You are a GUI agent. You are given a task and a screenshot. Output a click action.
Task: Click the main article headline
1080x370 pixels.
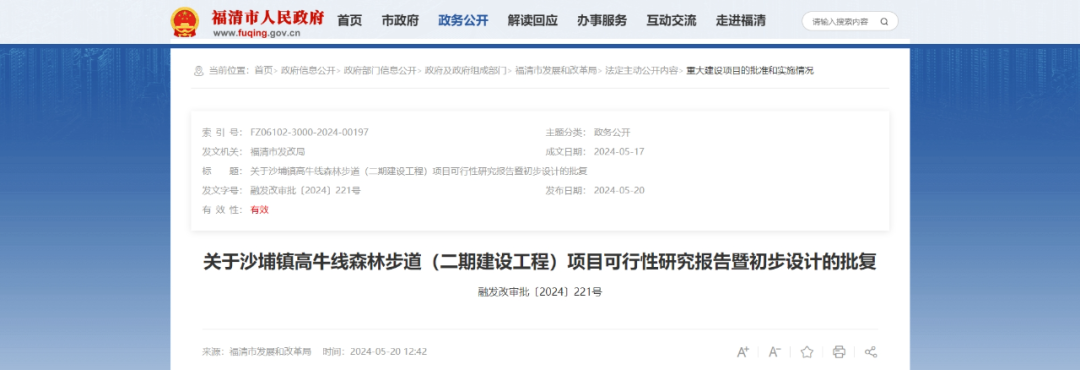point(539,263)
